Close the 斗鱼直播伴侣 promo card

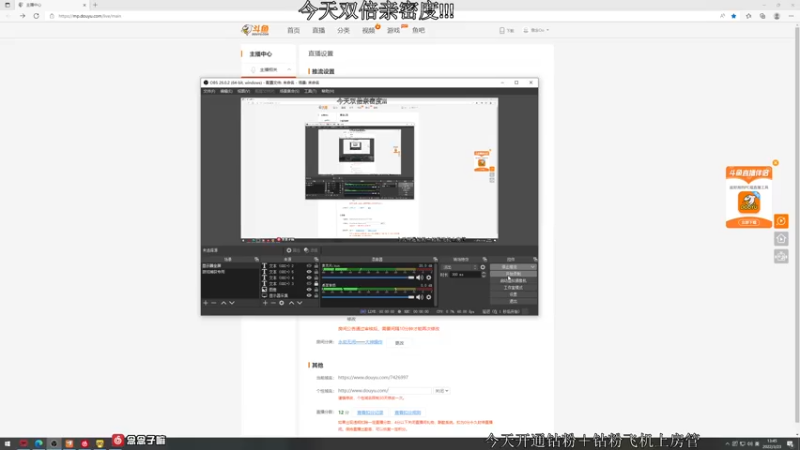click(776, 163)
